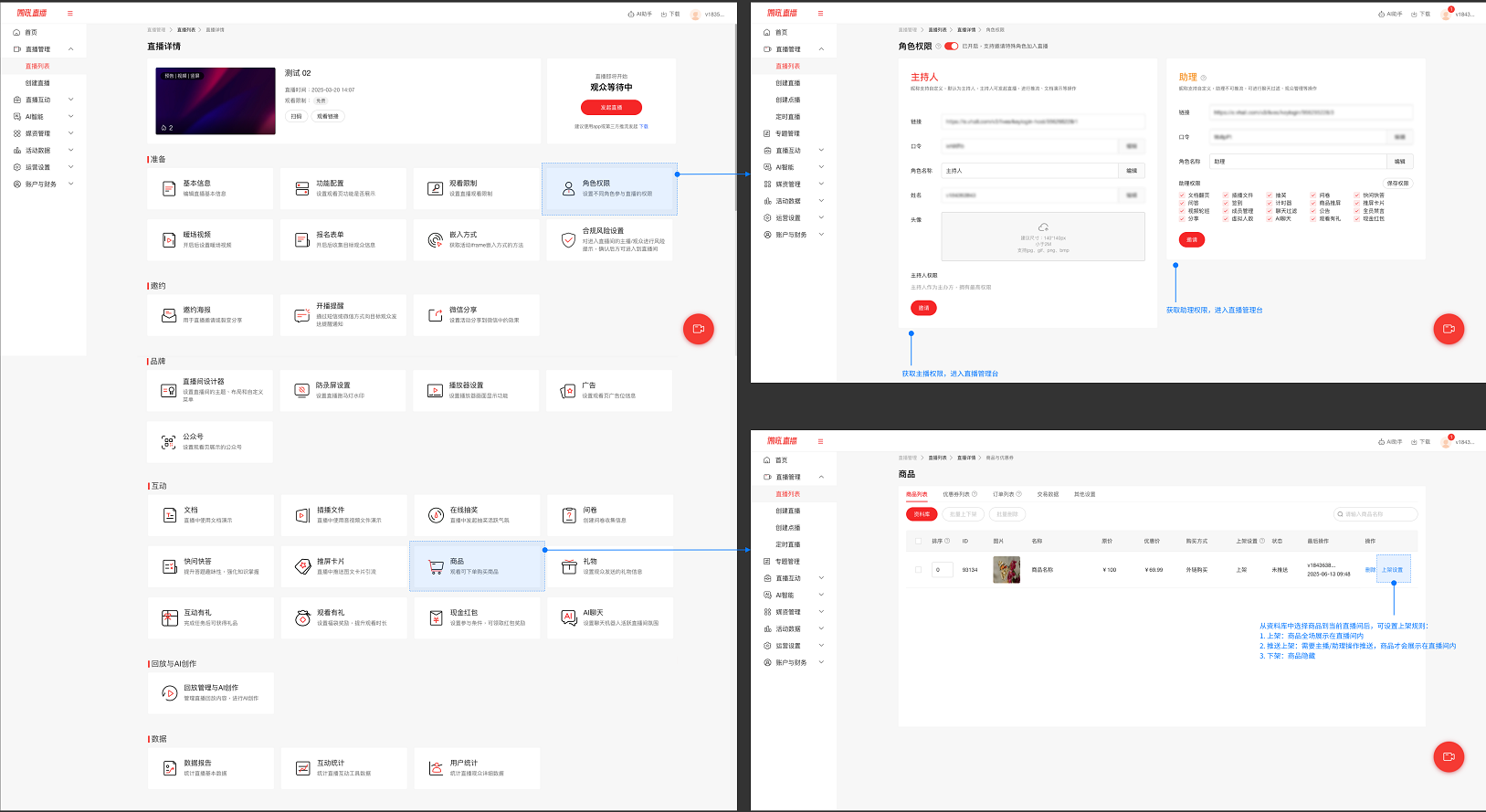Click the 报名表单 card icon
Screen dimensions: 1486x812
[x=302, y=240]
